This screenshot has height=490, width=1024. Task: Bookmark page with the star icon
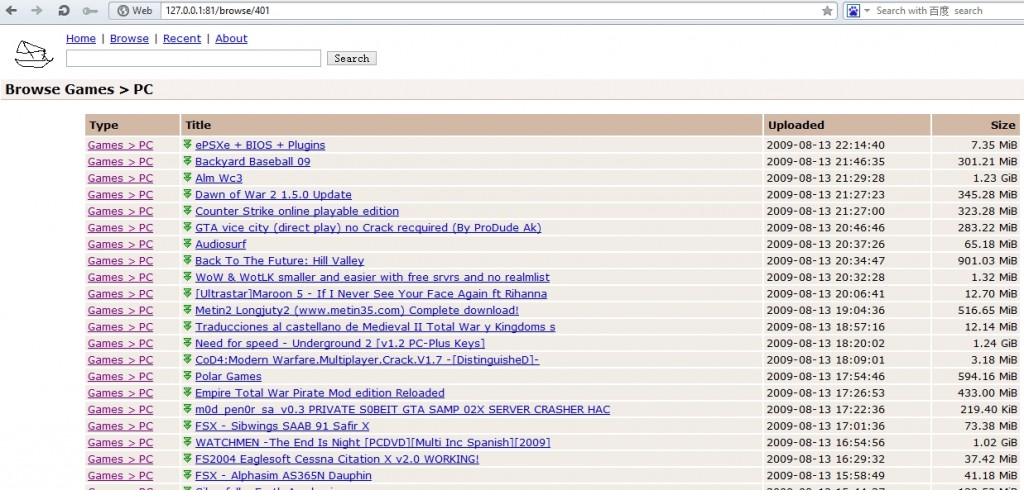click(827, 10)
